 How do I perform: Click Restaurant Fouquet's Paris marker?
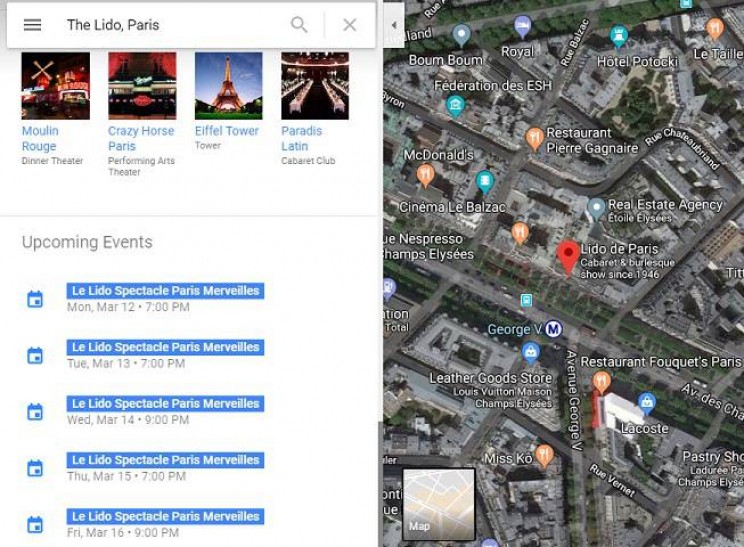click(x=601, y=381)
